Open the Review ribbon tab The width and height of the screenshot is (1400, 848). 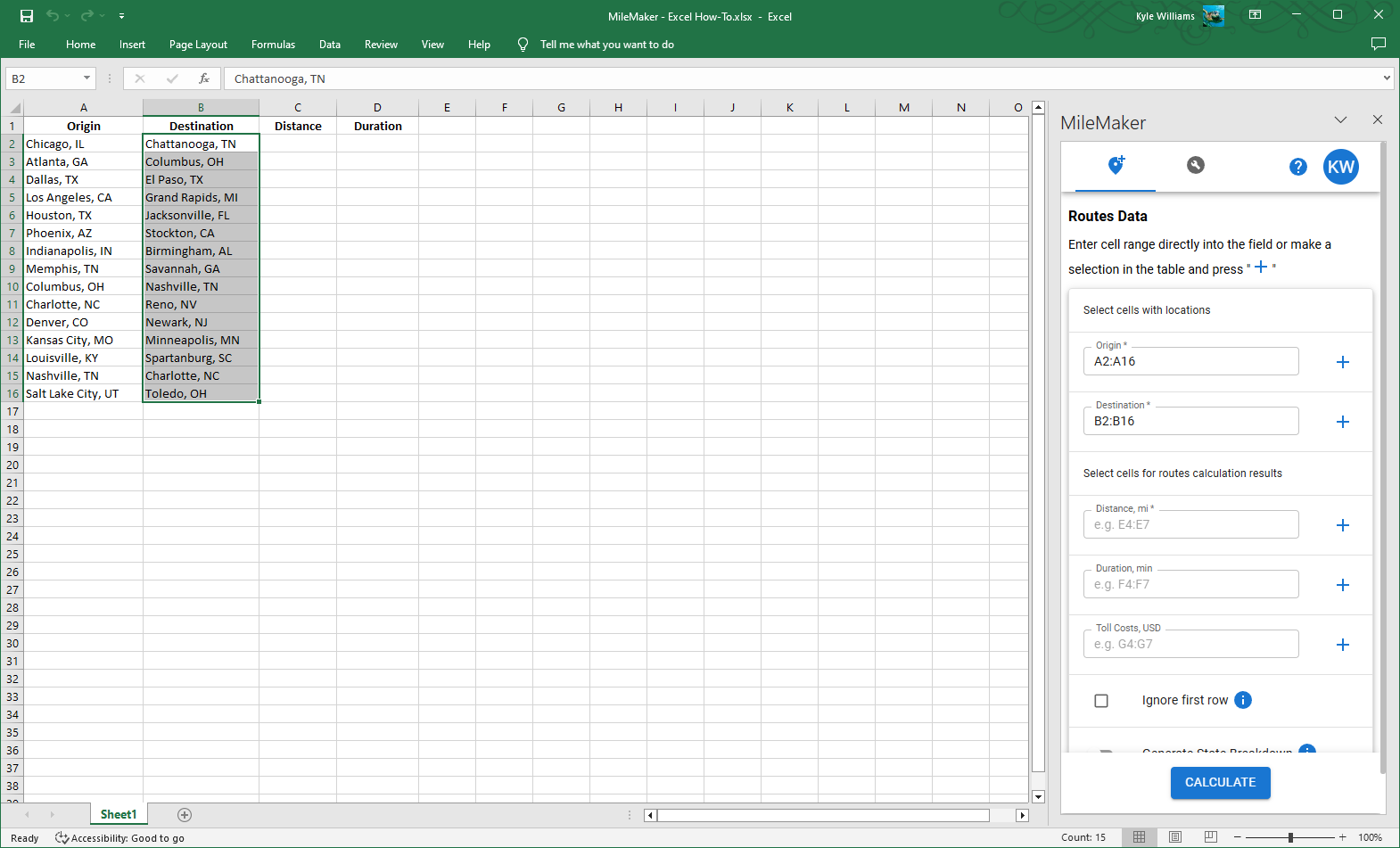(x=381, y=45)
